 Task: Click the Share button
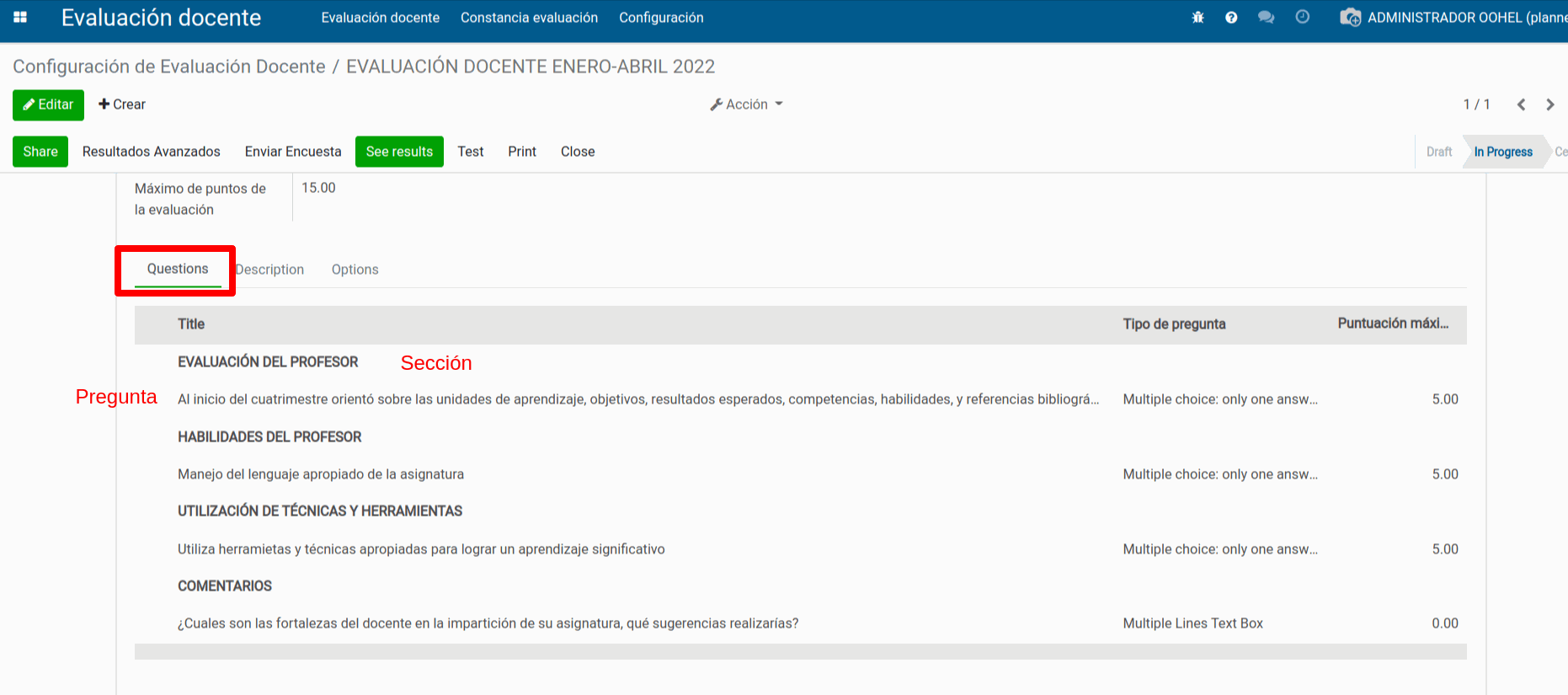pyautogui.click(x=40, y=152)
